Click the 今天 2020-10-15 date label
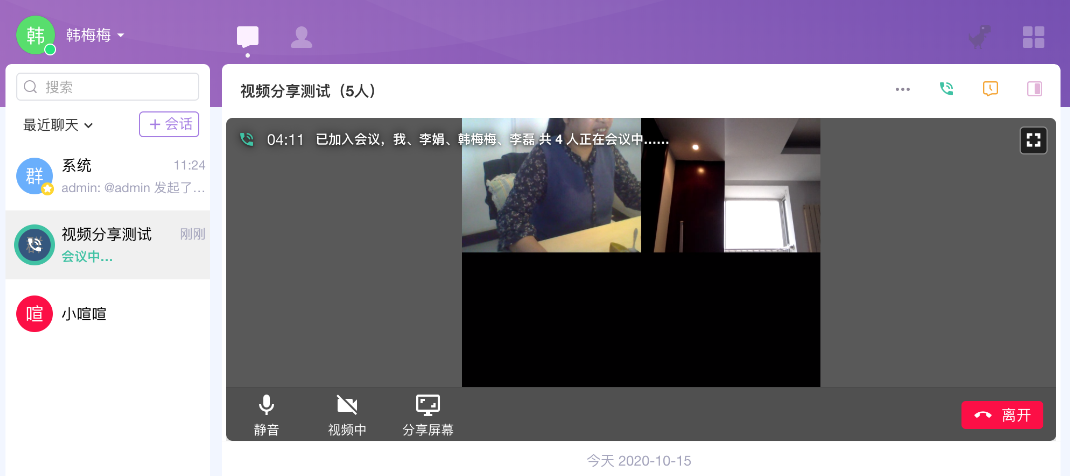1070x476 pixels. tap(639, 461)
